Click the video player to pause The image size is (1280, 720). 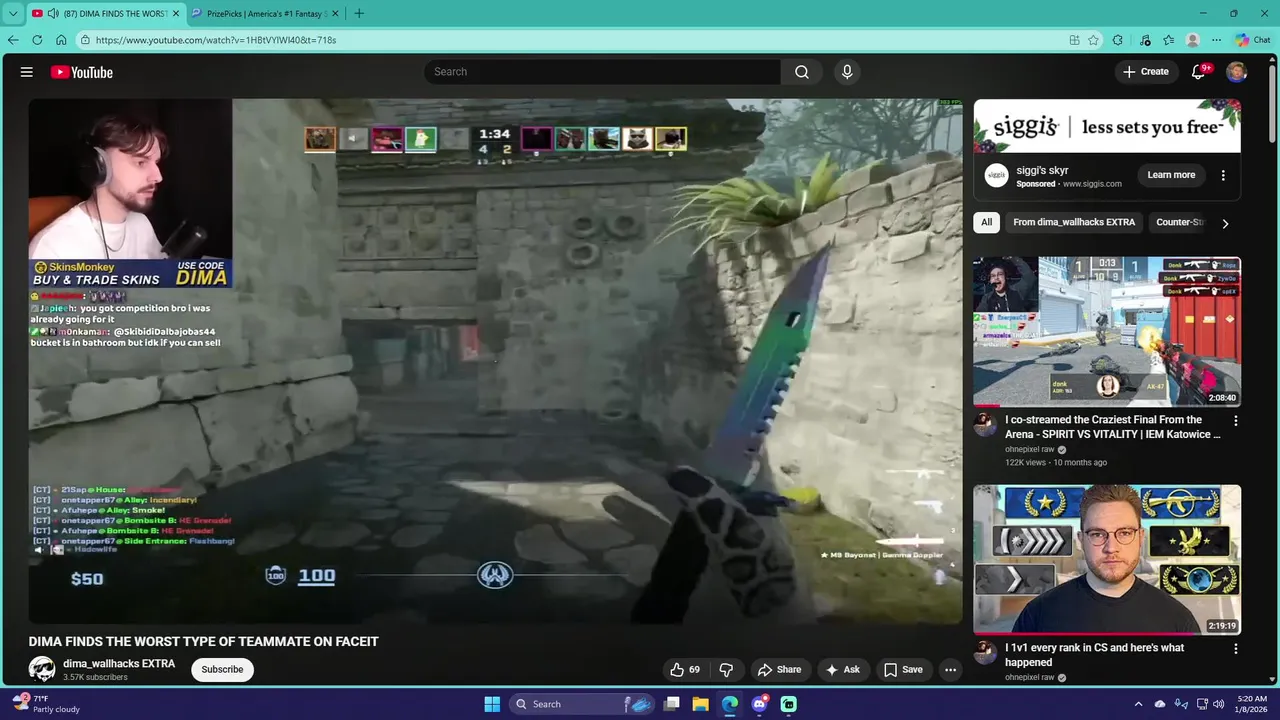tap(496, 360)
